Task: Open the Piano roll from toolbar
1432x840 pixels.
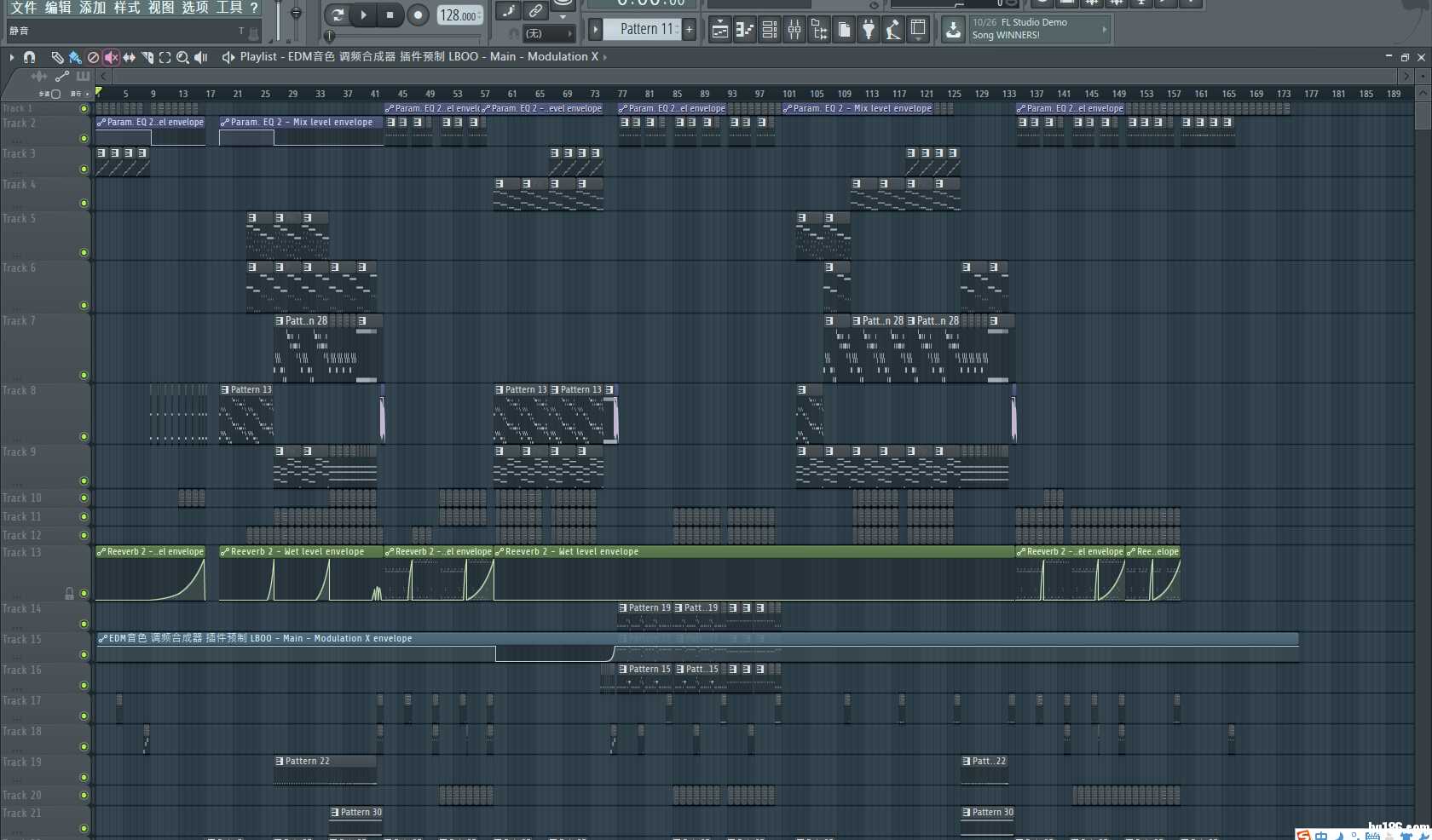Action: coord(744,31)
